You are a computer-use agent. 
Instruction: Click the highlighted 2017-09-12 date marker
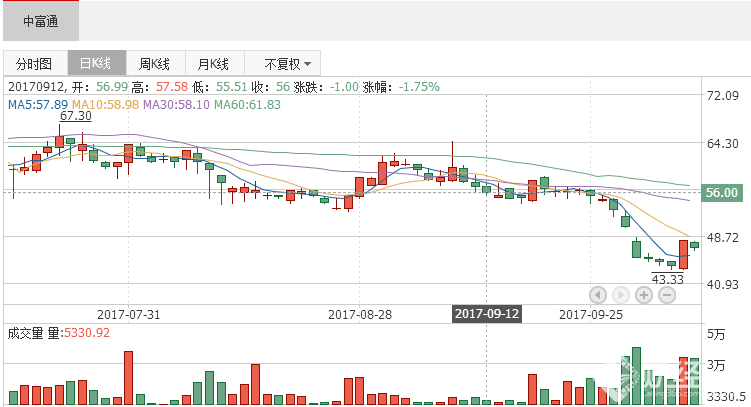point(487,314)
